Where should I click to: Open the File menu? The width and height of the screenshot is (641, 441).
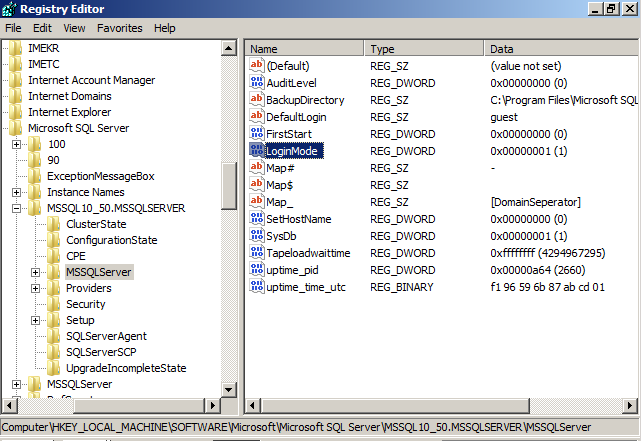tap(13, 28)
